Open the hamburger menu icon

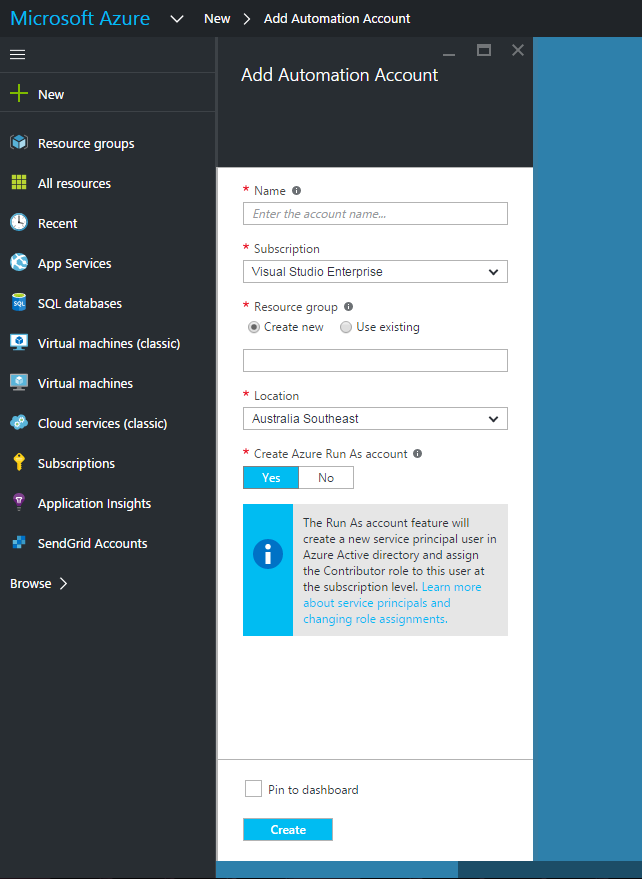(x=17, y=54)
